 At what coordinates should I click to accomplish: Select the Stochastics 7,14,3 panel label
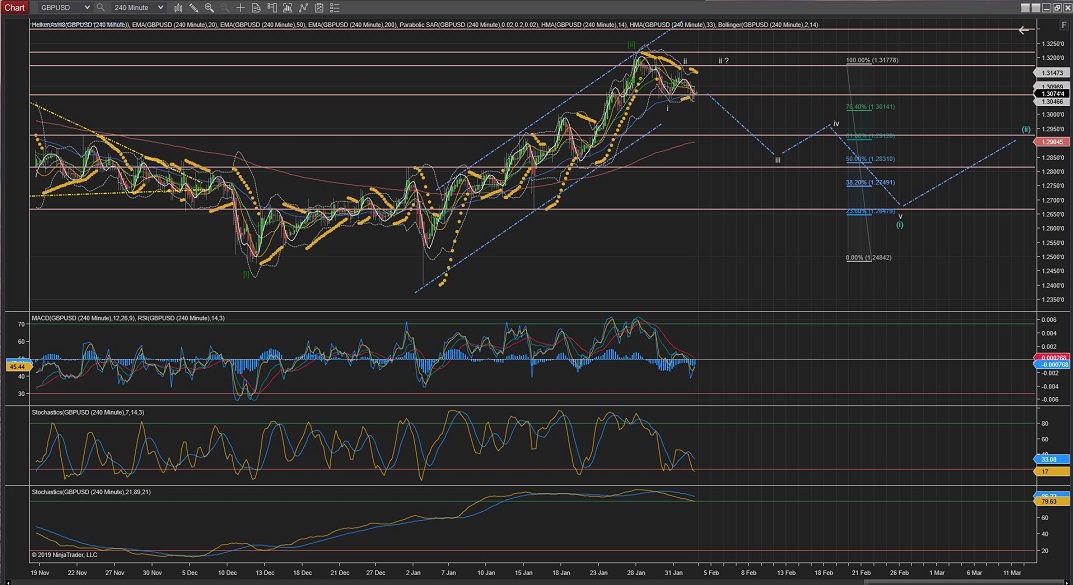(x=88, y=413)
